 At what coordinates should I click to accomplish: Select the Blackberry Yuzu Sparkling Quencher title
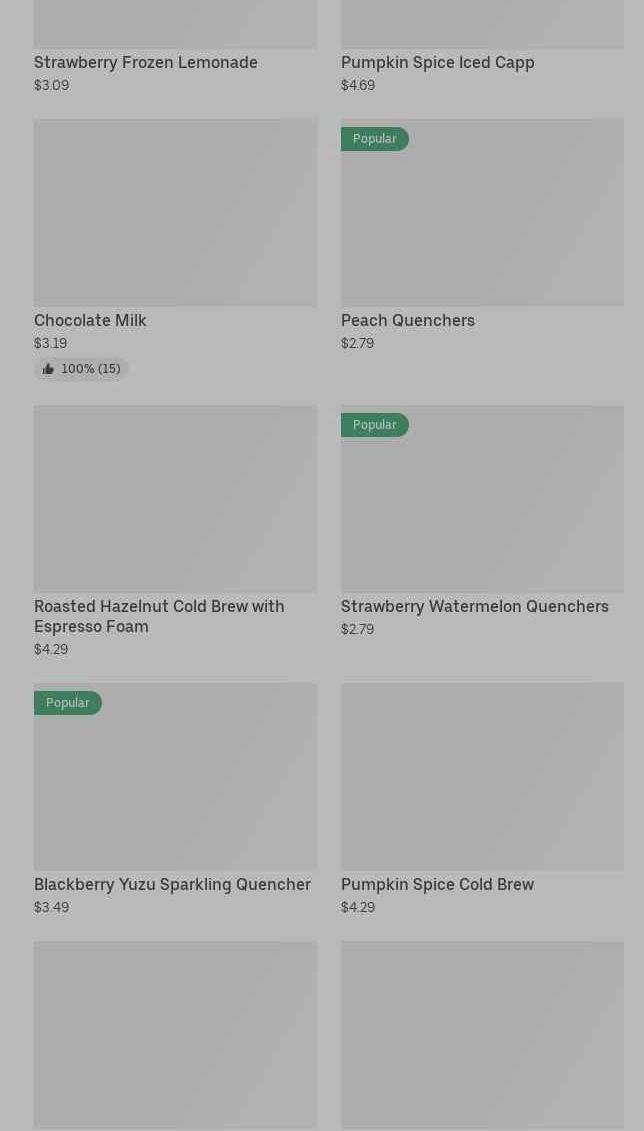[x=172, y=884]
